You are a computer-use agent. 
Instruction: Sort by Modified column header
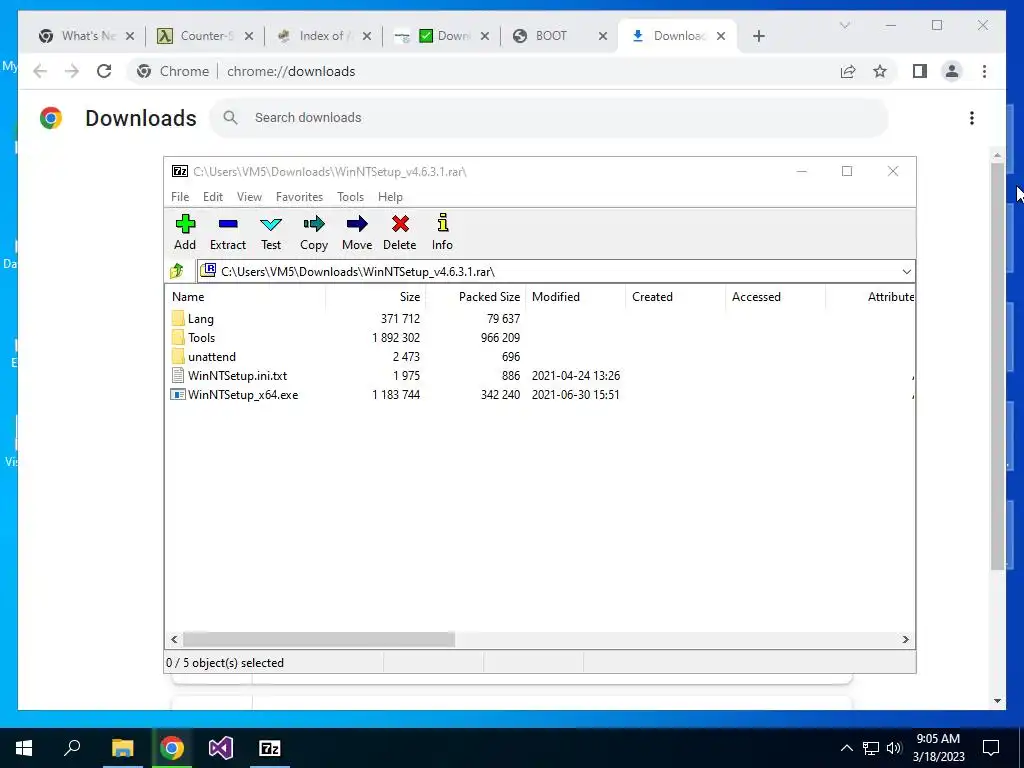point(575,296)
